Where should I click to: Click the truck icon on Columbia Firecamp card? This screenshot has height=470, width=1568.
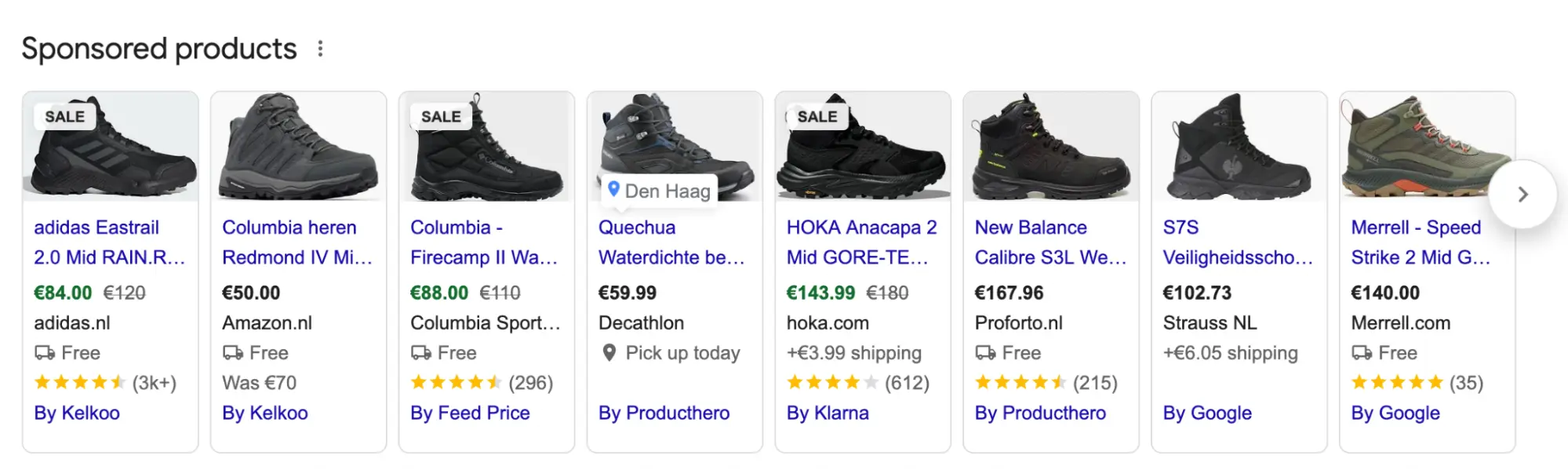420,352
